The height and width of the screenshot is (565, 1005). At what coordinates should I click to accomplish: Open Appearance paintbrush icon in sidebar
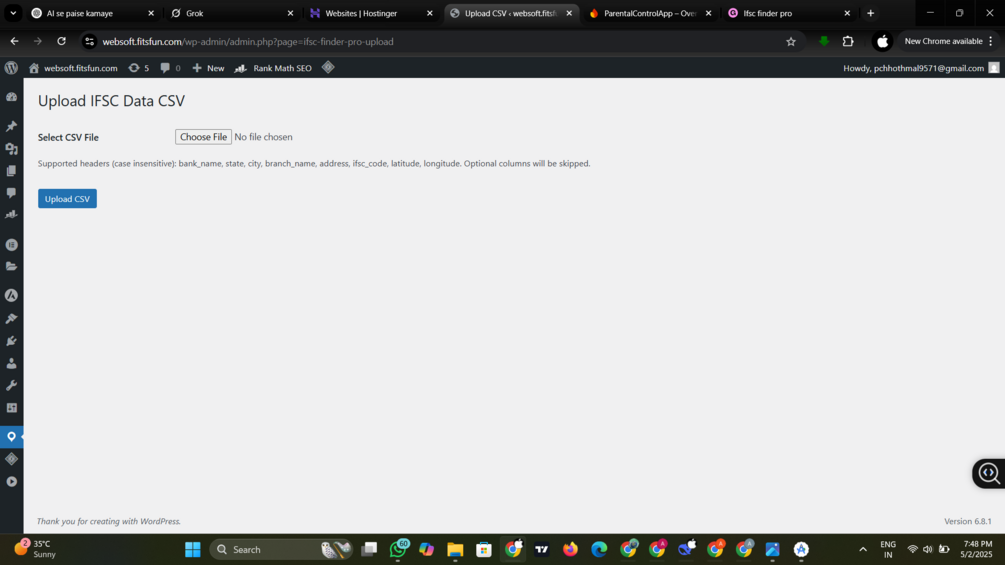click(12, 318)
